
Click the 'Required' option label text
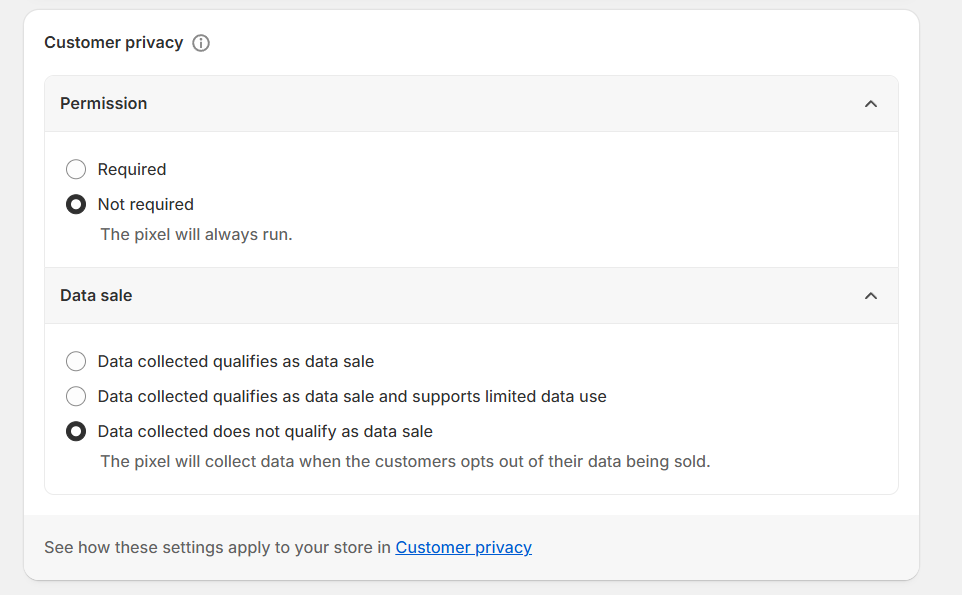coord(132,169)
